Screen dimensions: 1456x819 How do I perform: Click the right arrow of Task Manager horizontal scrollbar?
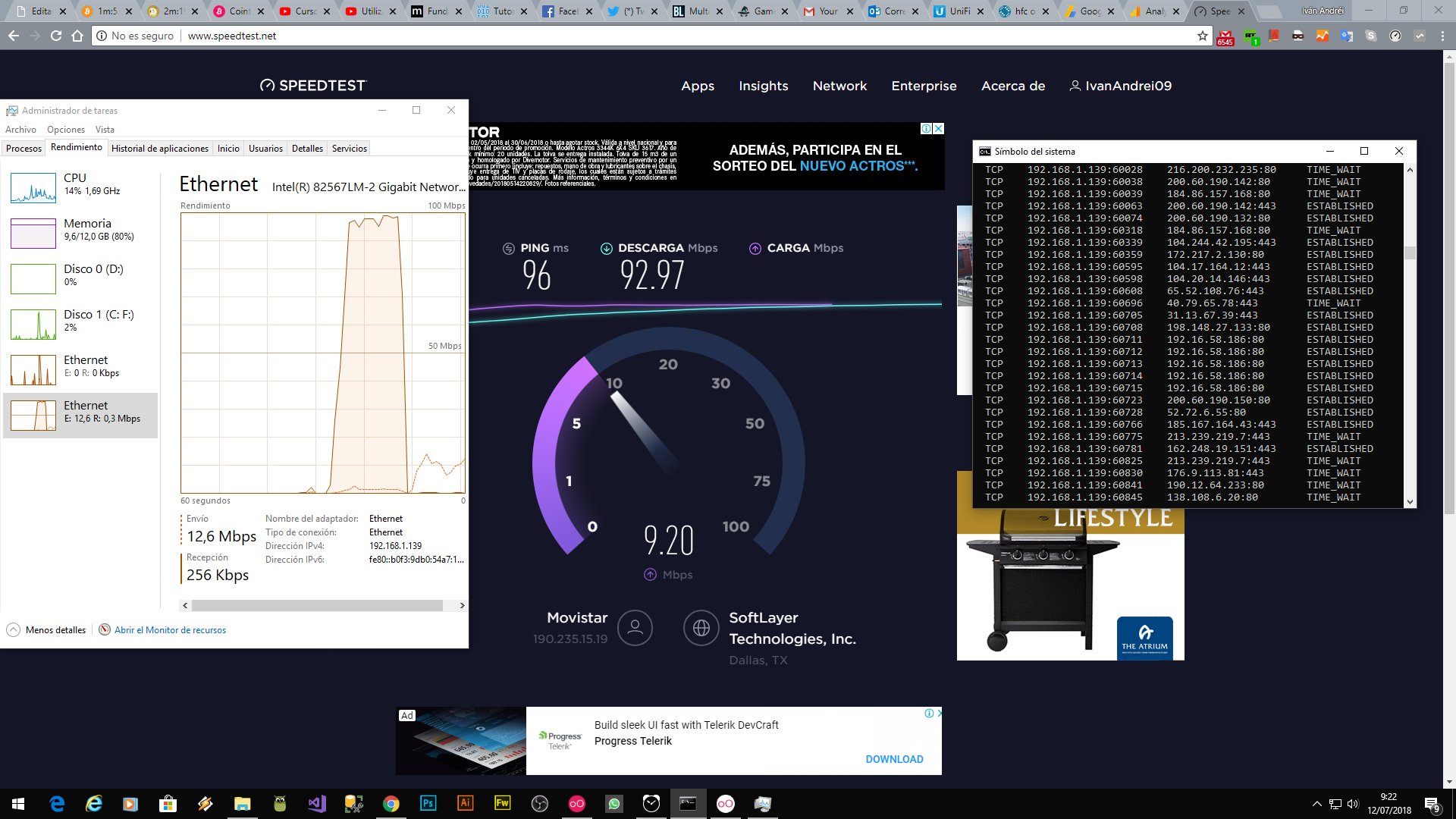point(462,605)
